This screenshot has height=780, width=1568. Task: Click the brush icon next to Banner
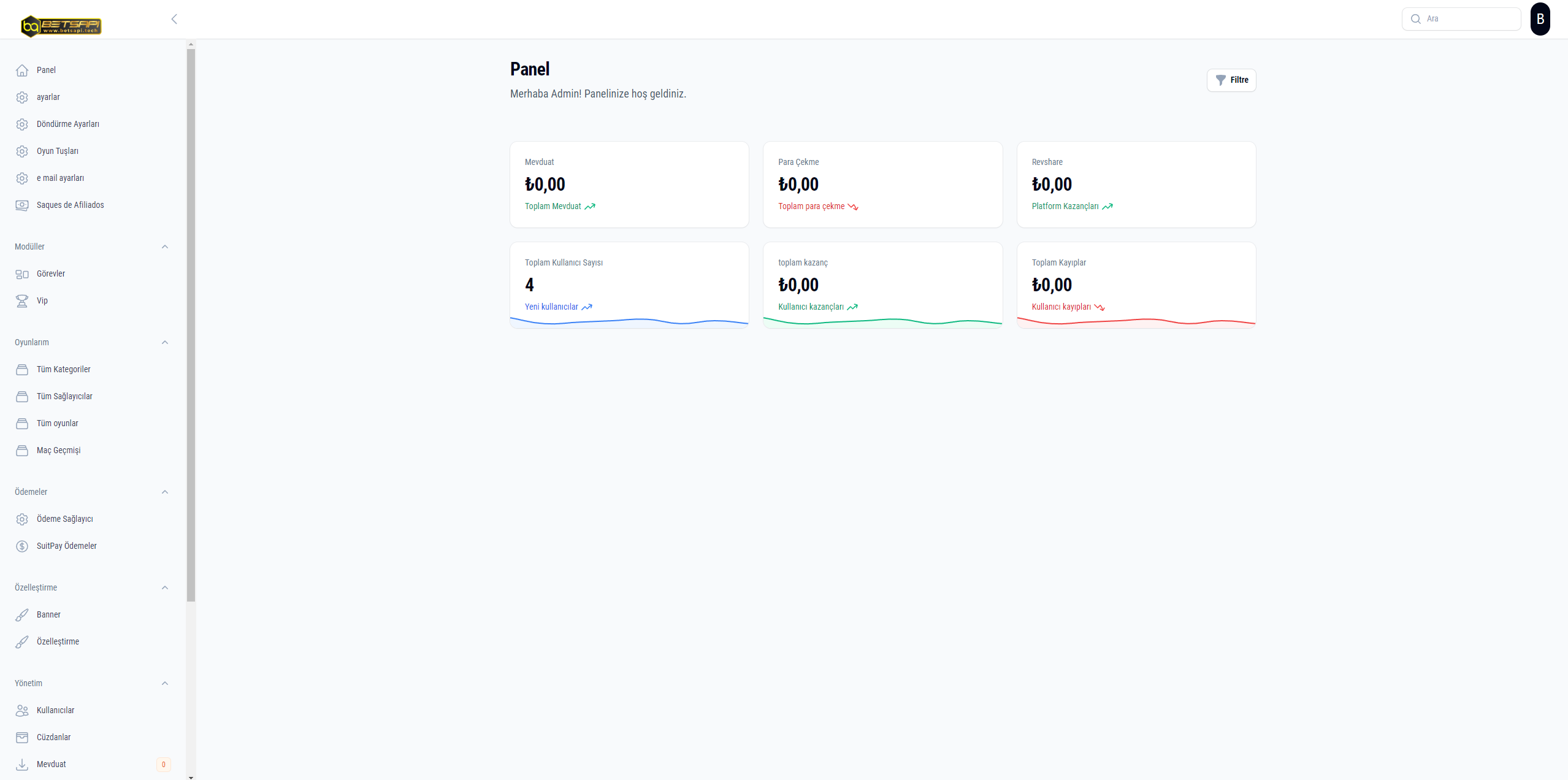pos(22,615)
